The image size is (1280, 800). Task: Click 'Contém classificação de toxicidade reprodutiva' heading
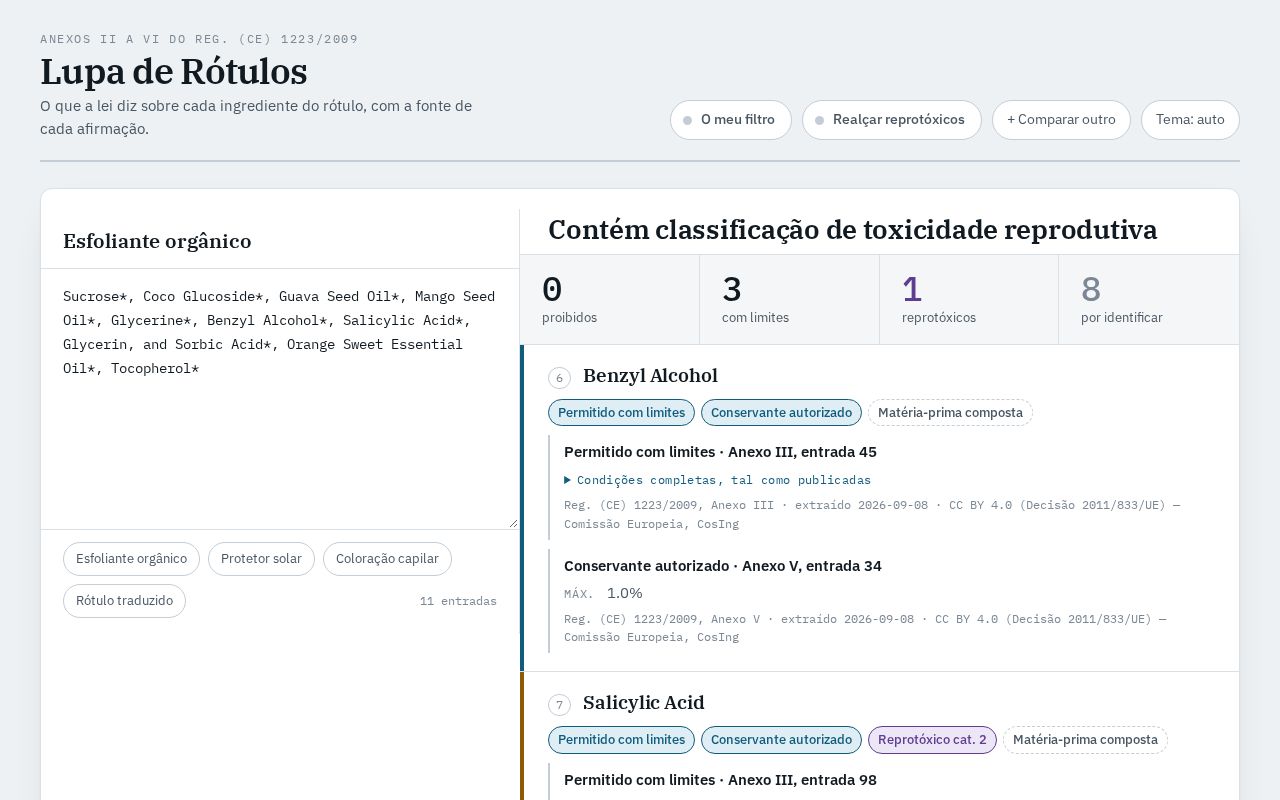pyautogui.click(x=853, y=230)
